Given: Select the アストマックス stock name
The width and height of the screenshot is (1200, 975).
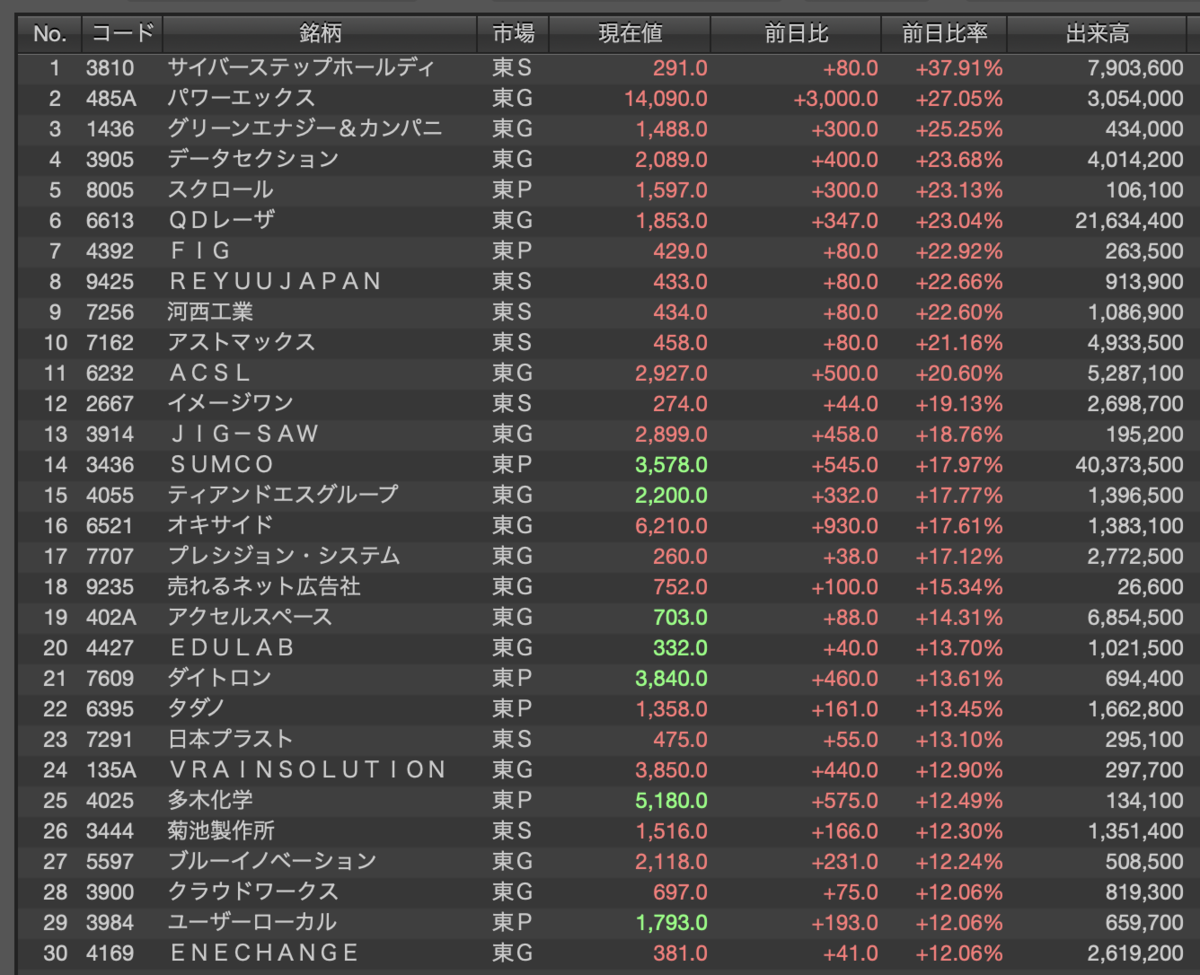Looking at the screenshot, I should point(241,342).
